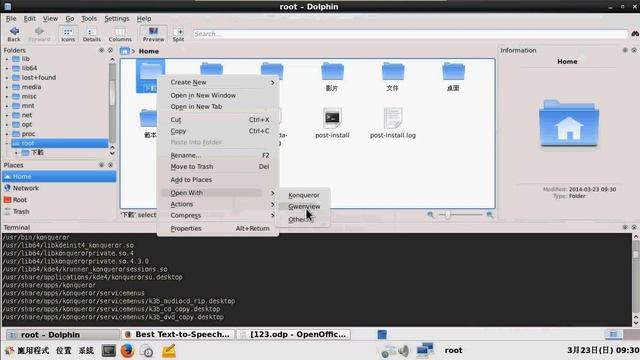The width and height of the screenshot is (640, 360).
Task: Select Root in Places
Action: click(x=59, y=200)
